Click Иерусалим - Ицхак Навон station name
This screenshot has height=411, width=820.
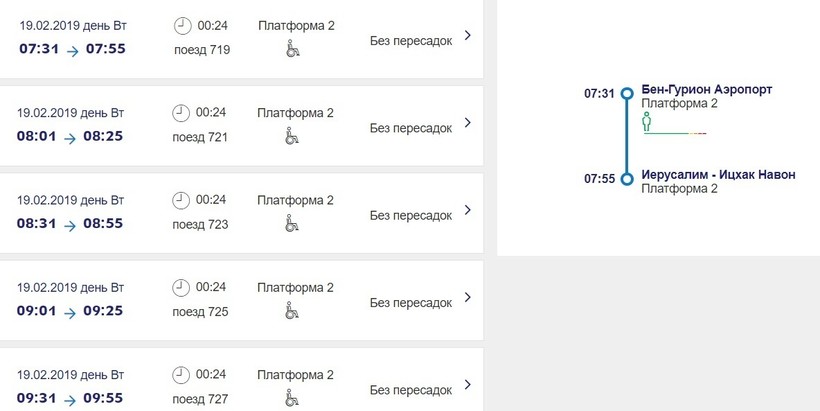[x=718, y=175]
